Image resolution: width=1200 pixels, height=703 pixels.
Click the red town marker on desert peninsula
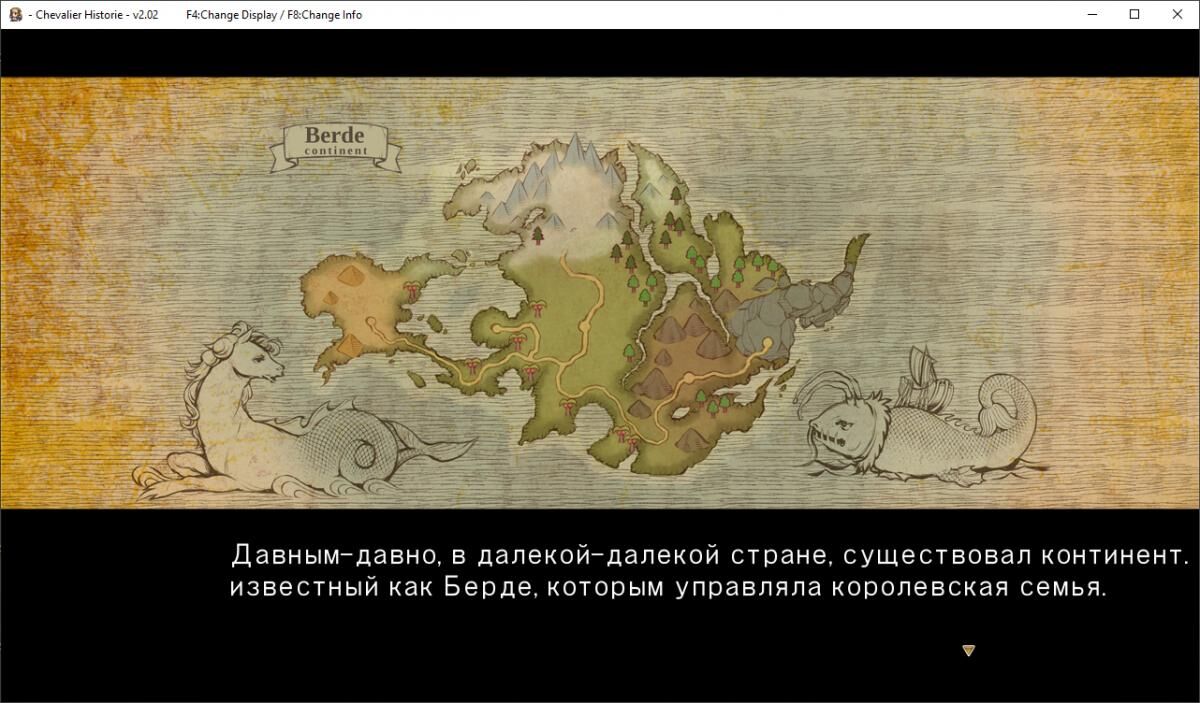coord(411,290)
